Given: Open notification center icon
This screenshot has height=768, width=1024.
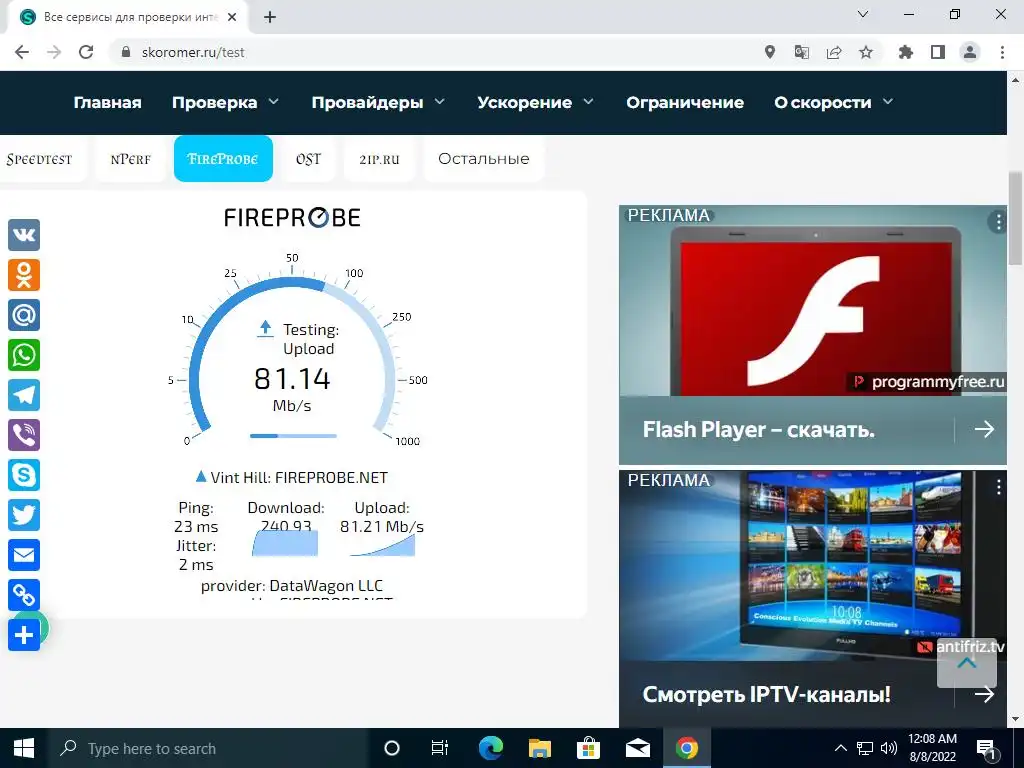Looking at the screenshot, I should click(x=986, y=748).
